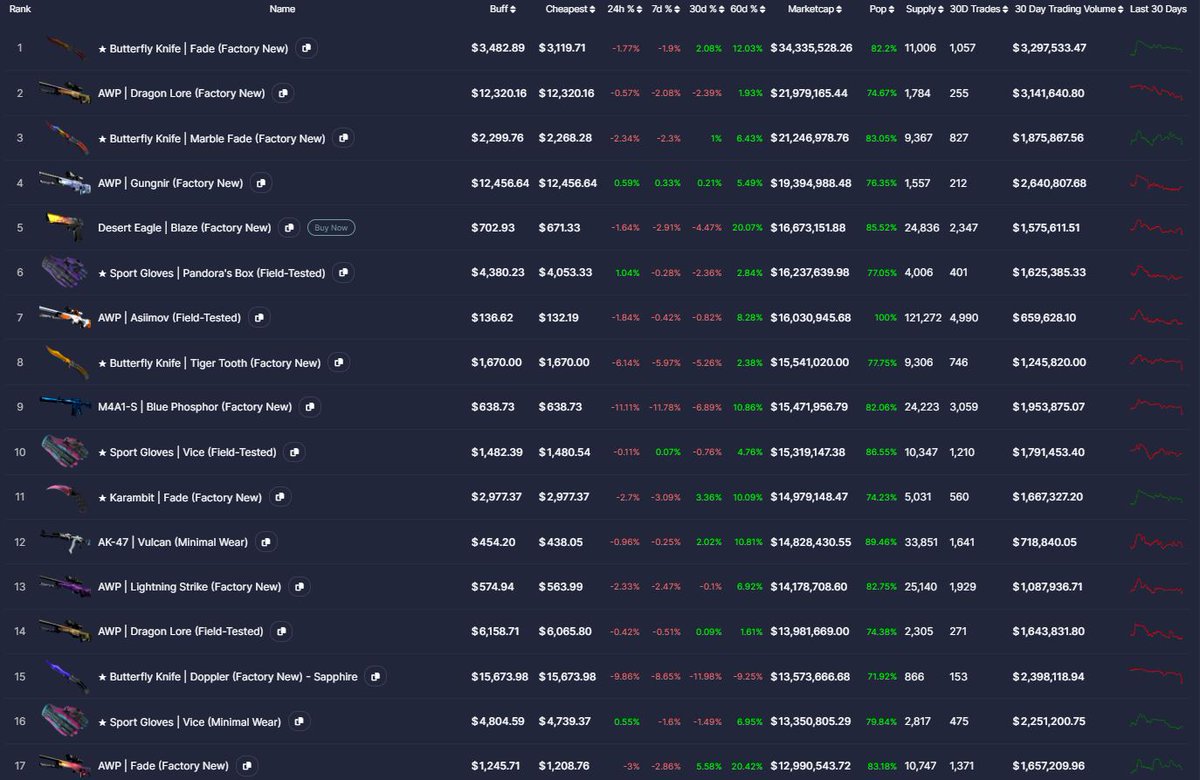
Task: Copy the Sport Gloves Pandora's Box name
Action: tap(343, 272)
